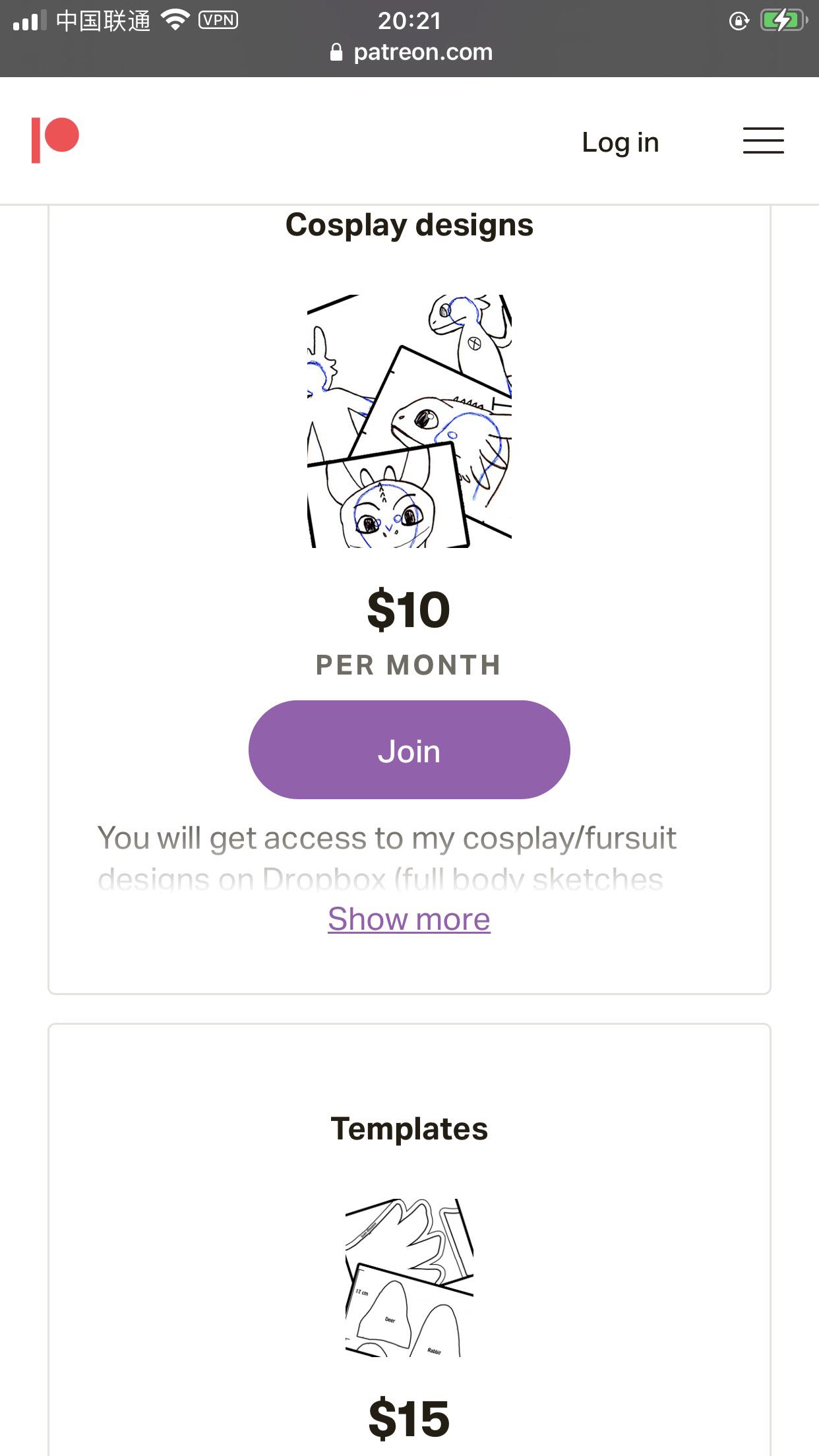The width and height of the screenshot is (819, 1456).
Task: Tap the cellular signal strength bars
Action: coord(30,20)
